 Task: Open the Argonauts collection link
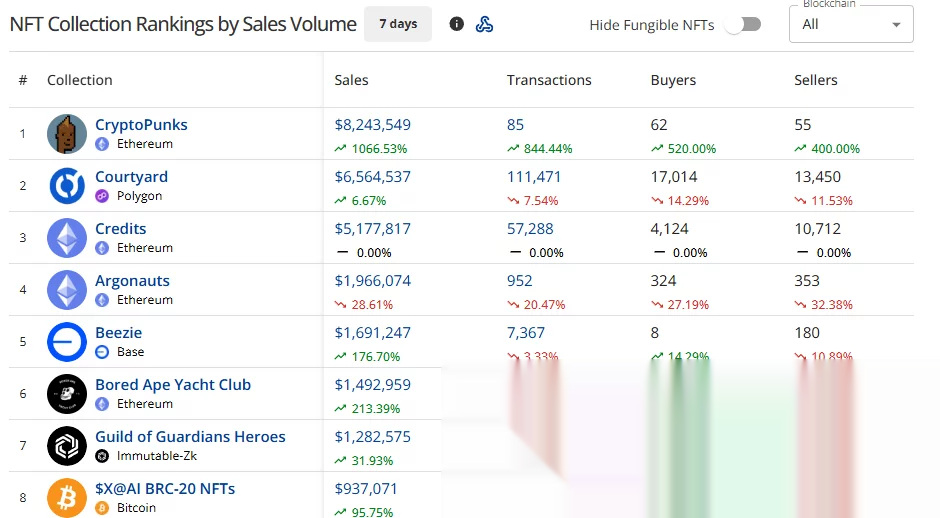click(x=132, y=281)
